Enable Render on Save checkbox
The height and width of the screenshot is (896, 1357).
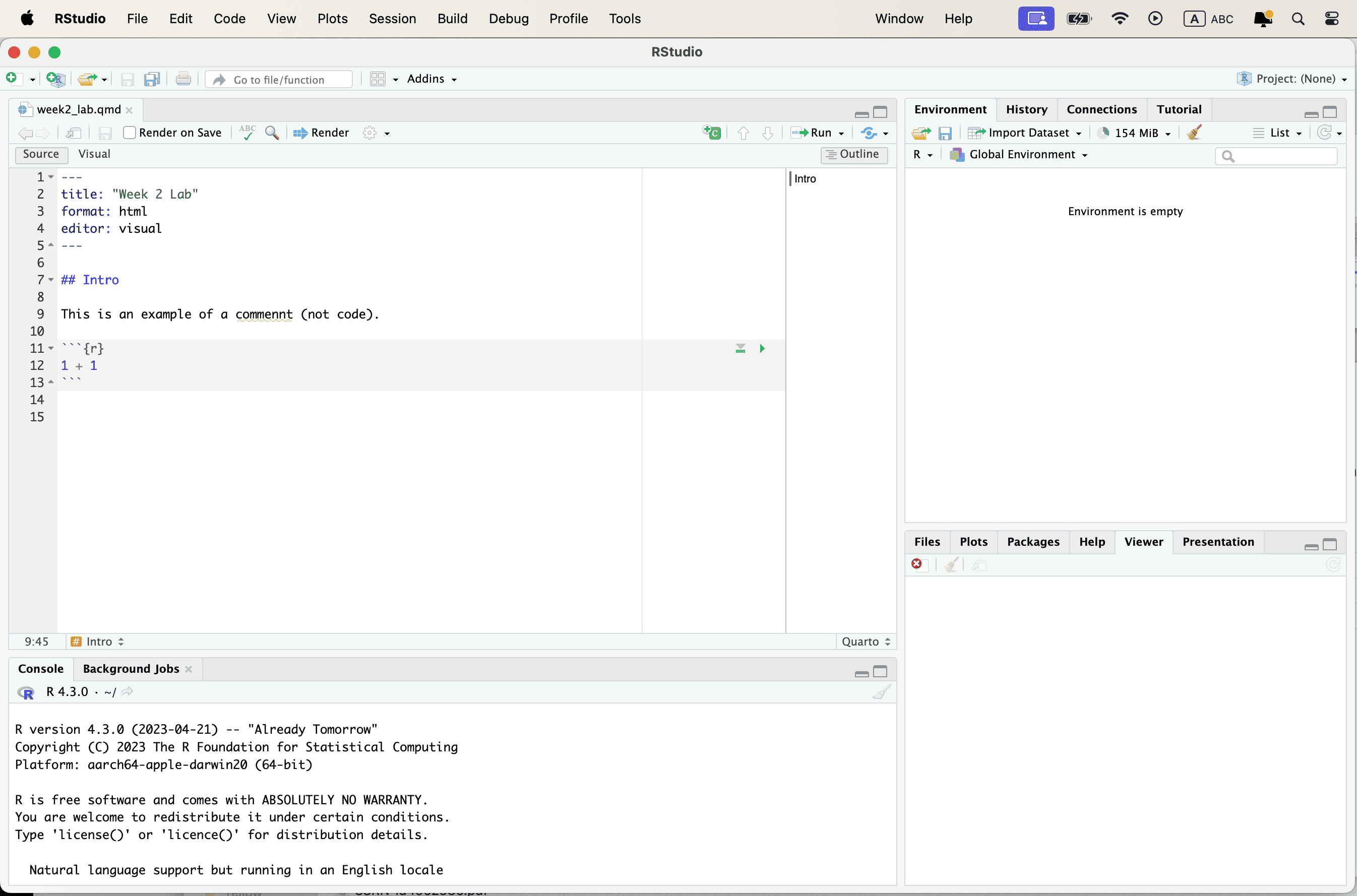point(130,133)
